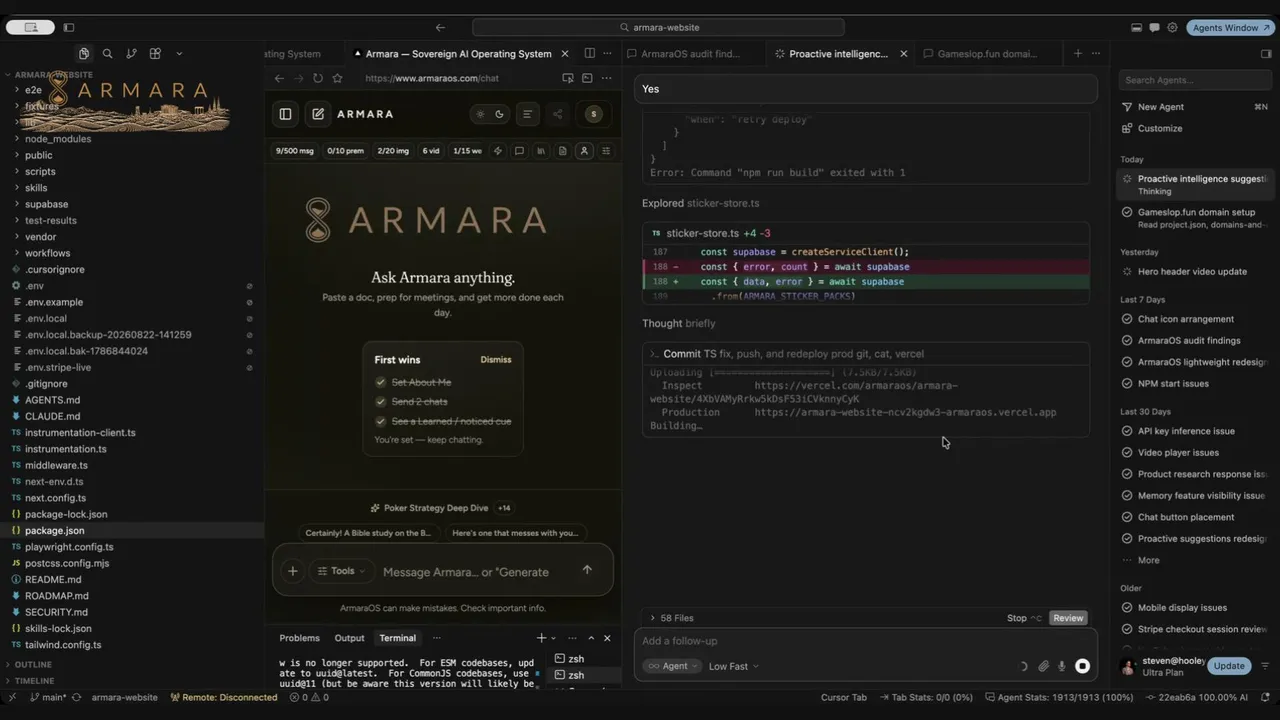Open the ArmaraOS audit findings tab
1280x720 pixels.
(690, 54)
